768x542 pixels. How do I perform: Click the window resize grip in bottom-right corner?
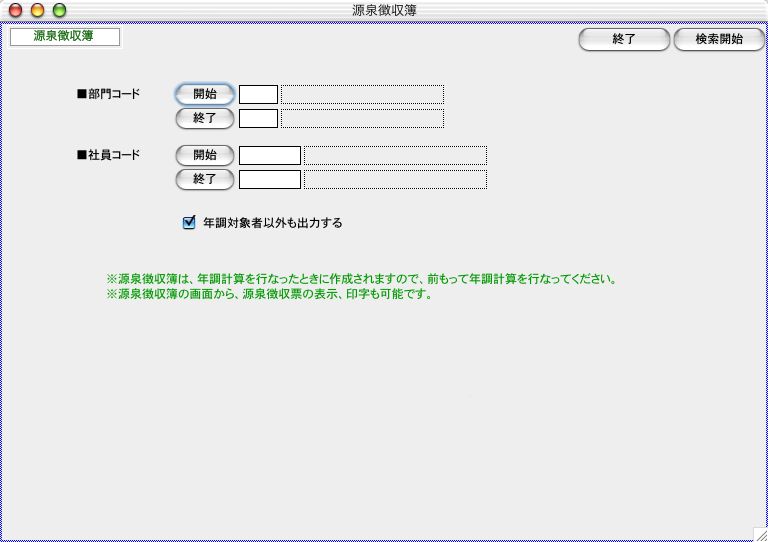pyautogui.click(x=758, y=533)
